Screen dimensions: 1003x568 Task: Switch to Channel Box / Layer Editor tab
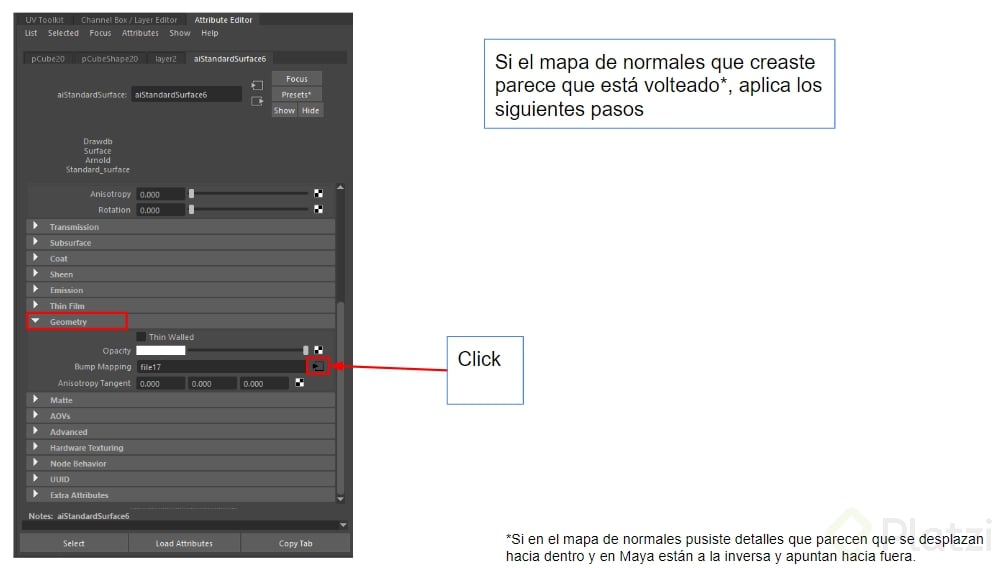[129, 20]
